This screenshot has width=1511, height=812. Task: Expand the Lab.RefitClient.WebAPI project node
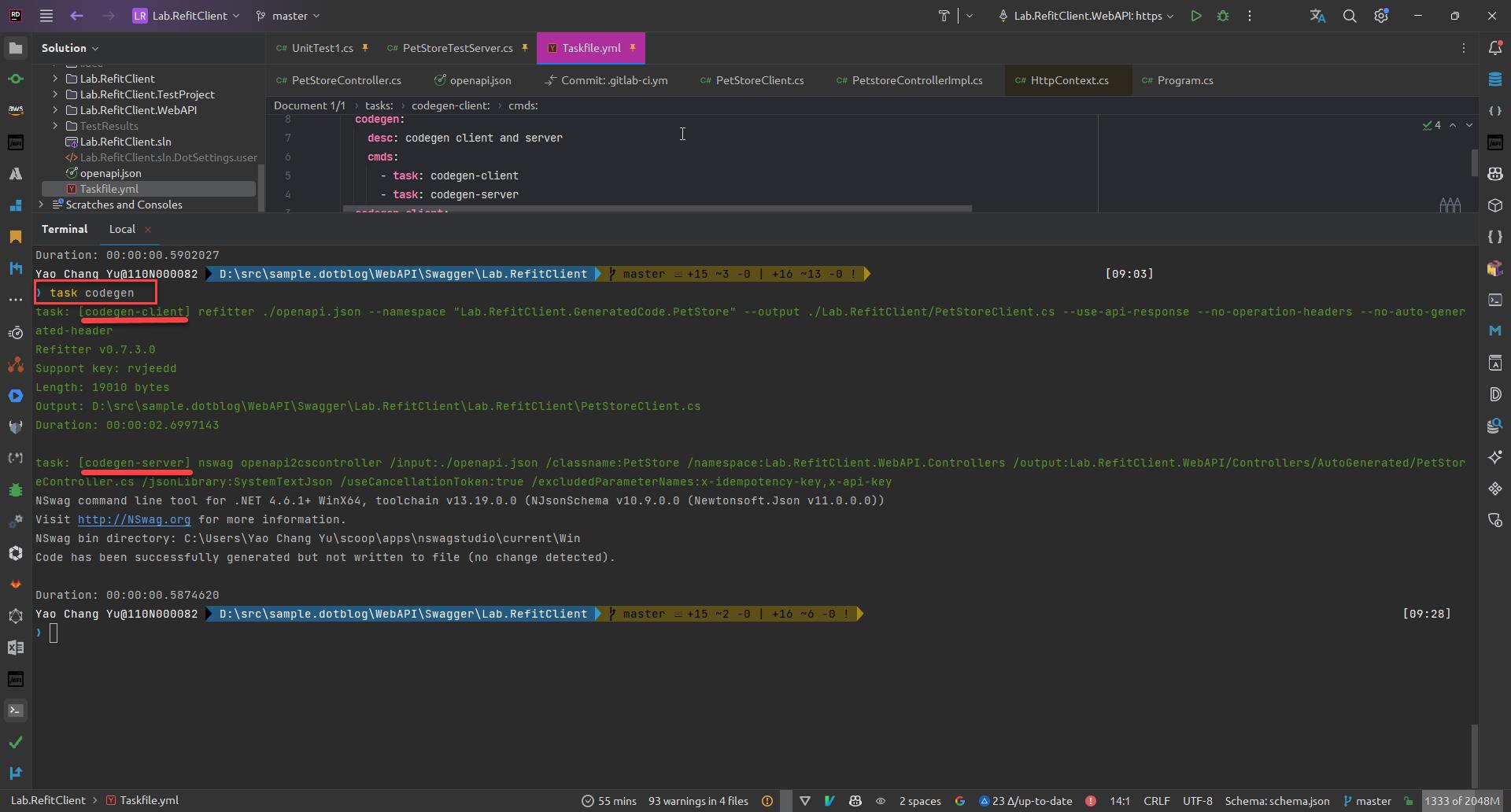point(54,110)
